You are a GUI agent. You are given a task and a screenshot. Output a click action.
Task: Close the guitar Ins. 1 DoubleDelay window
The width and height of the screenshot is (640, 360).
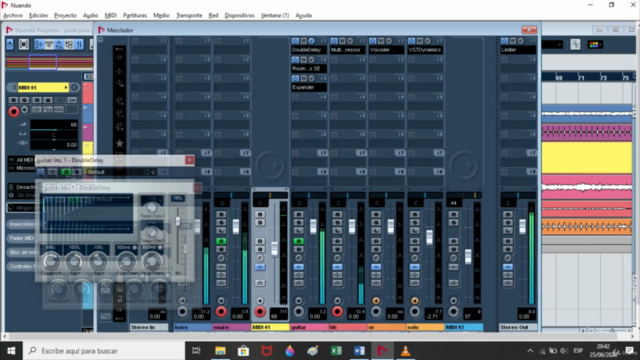[189, 160]
